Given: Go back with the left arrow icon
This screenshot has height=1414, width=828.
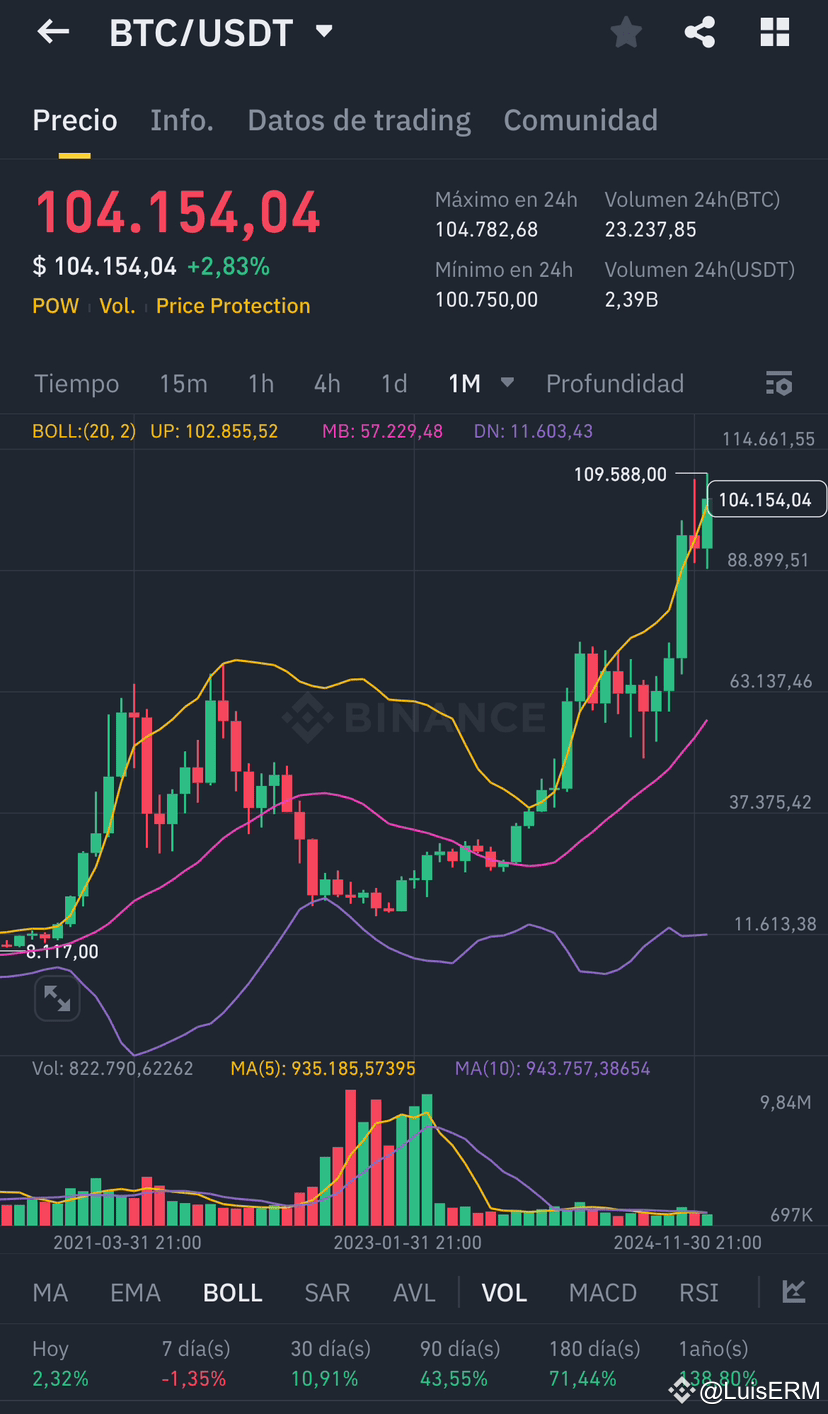Looking at the screenshot, I should (53, 32).
